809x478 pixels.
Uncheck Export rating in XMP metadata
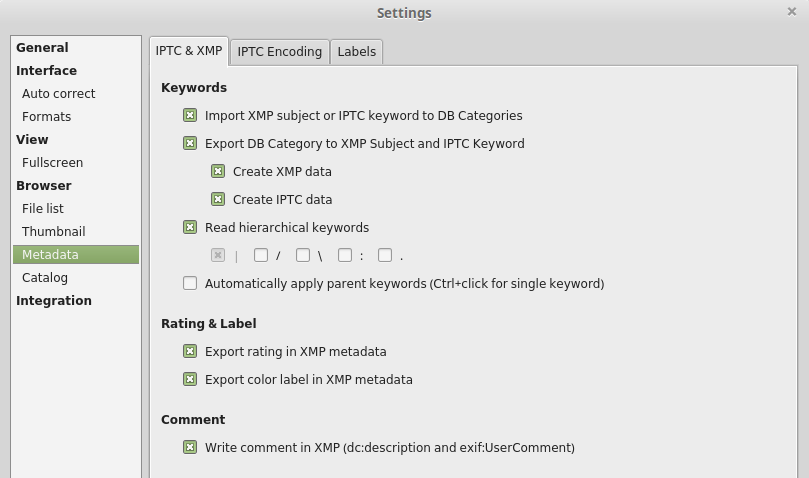190,352
